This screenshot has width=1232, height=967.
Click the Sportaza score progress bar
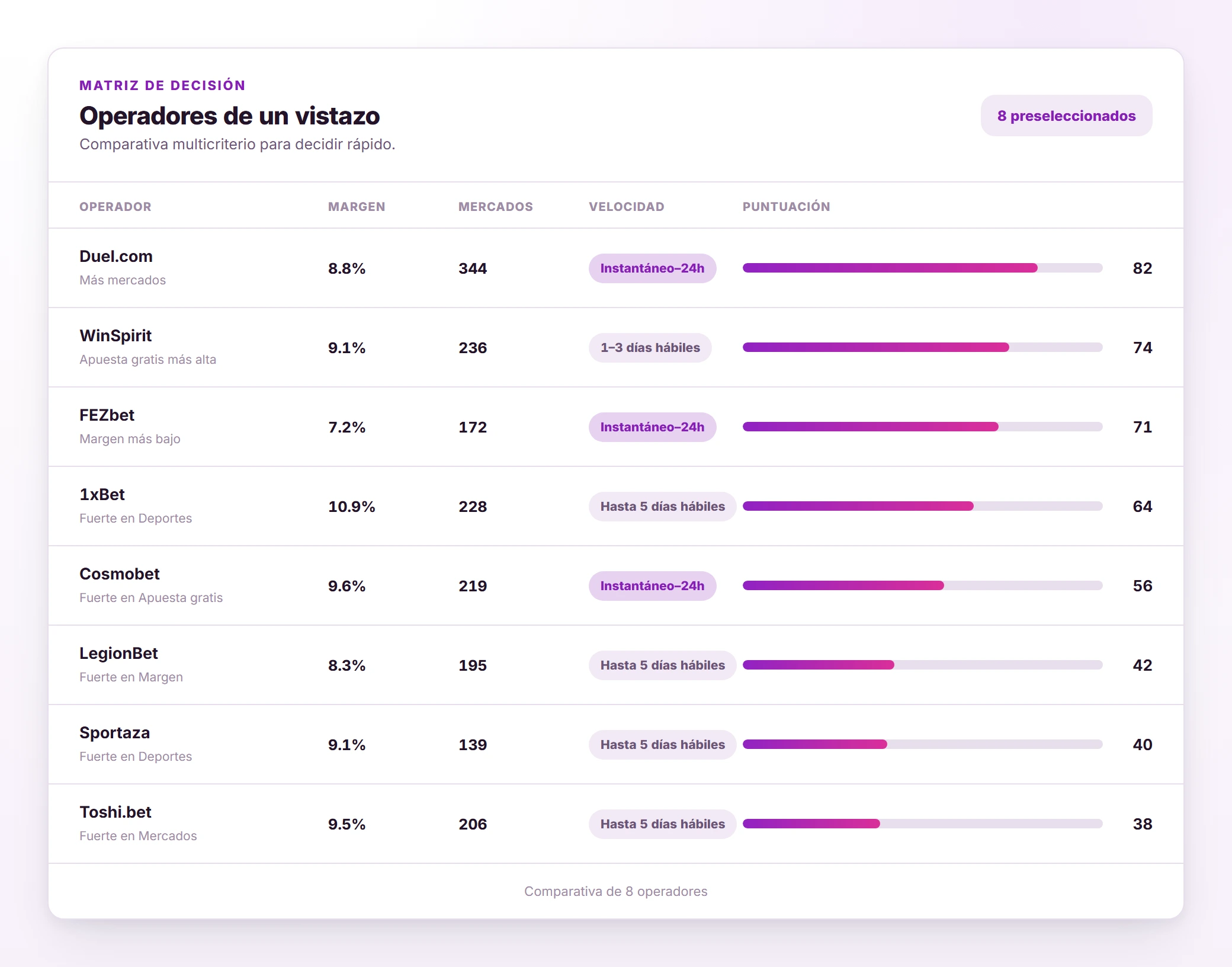coord(923,744)
